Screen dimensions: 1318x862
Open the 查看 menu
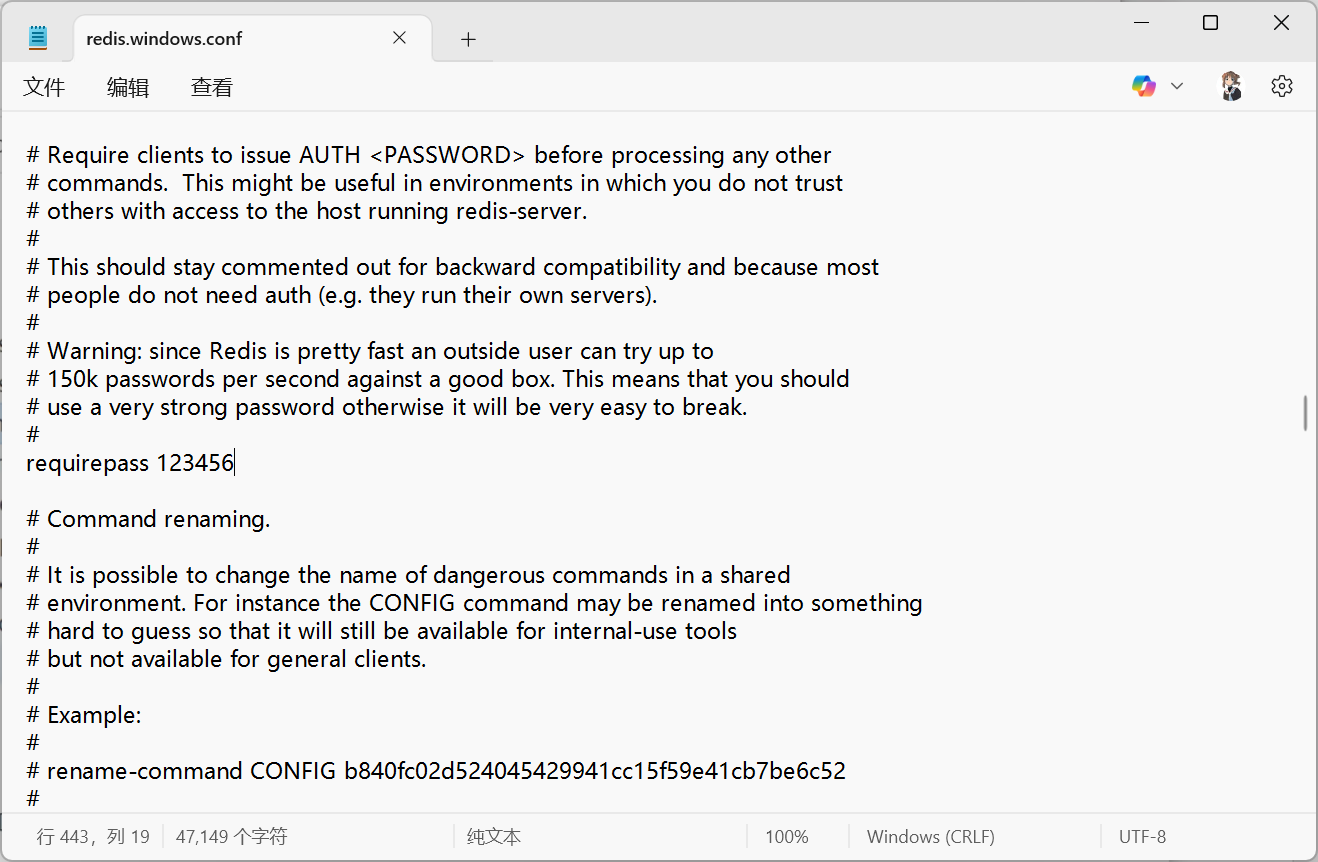212,87
